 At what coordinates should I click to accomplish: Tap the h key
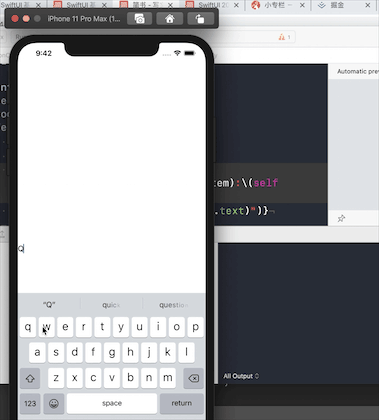(130, 352)
